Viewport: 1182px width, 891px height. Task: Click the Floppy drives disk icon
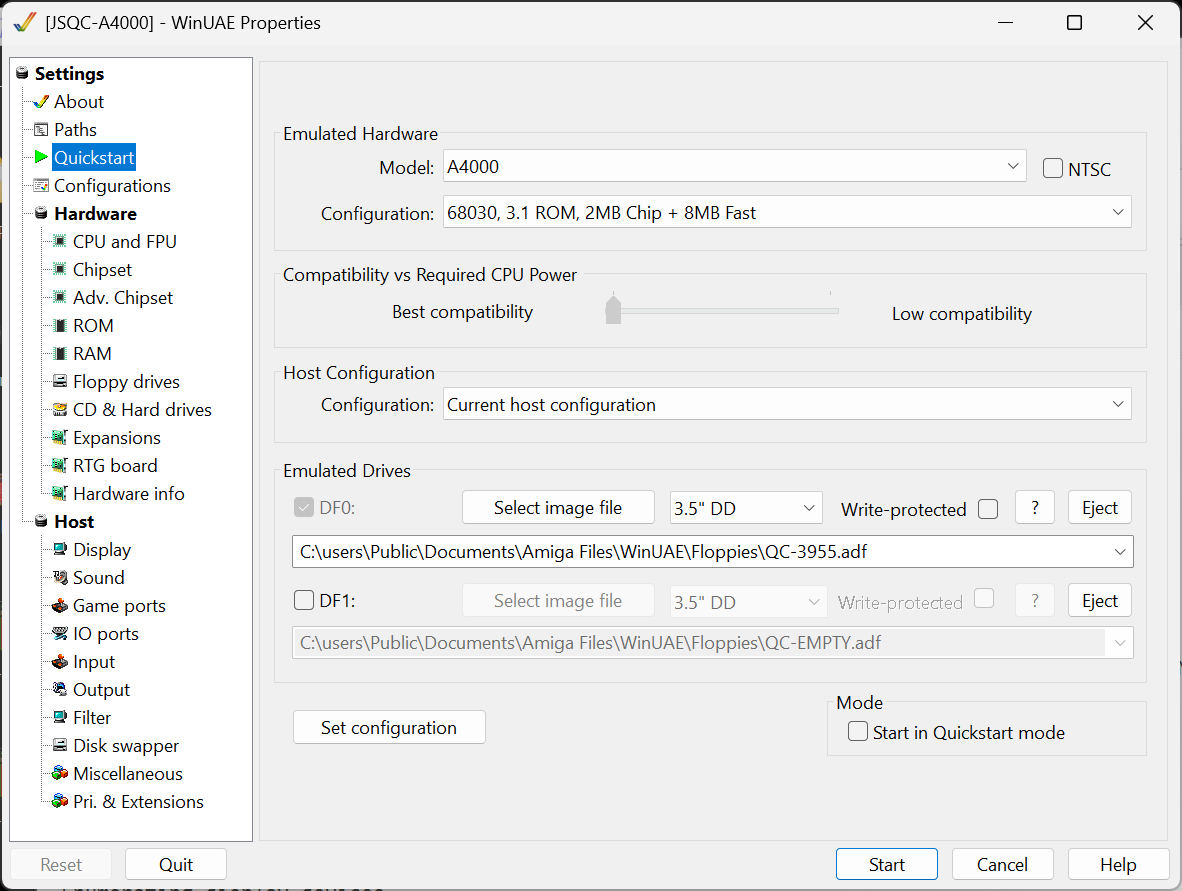click(x=60, y=381)
